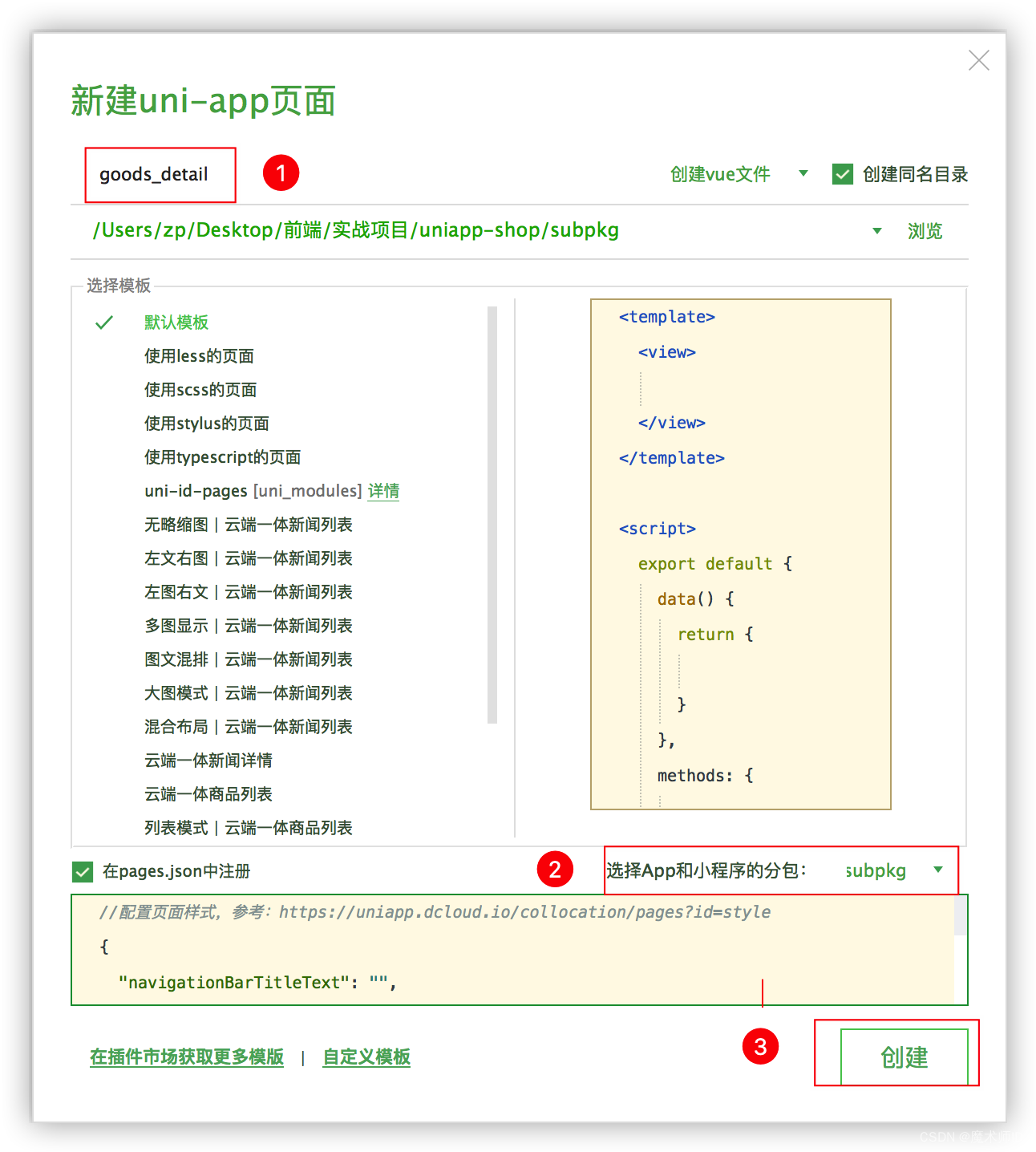
Task: Select the 使用typescript的页面 template
Action: (x=223, y=457)
